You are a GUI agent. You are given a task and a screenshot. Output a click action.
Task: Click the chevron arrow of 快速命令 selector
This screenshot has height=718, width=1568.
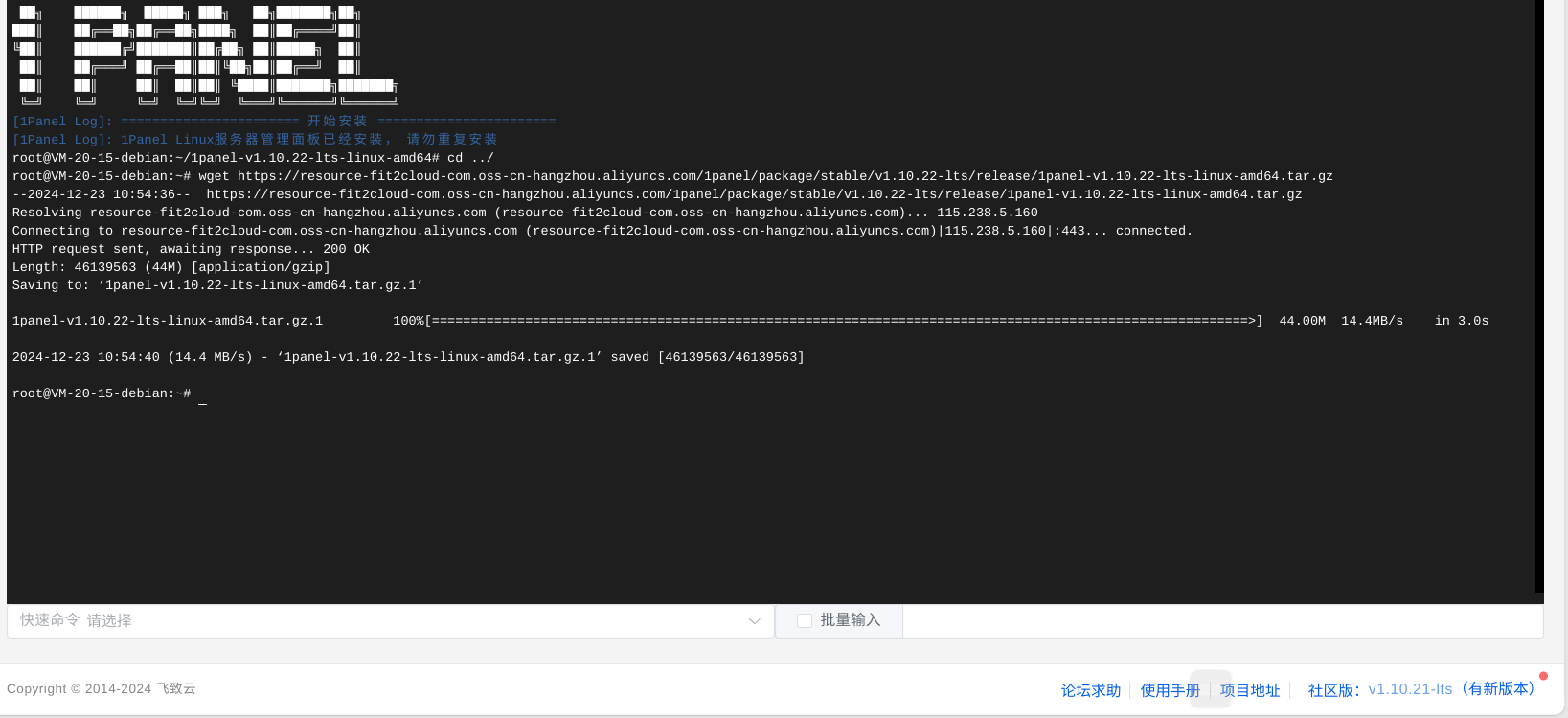(754, 621)
